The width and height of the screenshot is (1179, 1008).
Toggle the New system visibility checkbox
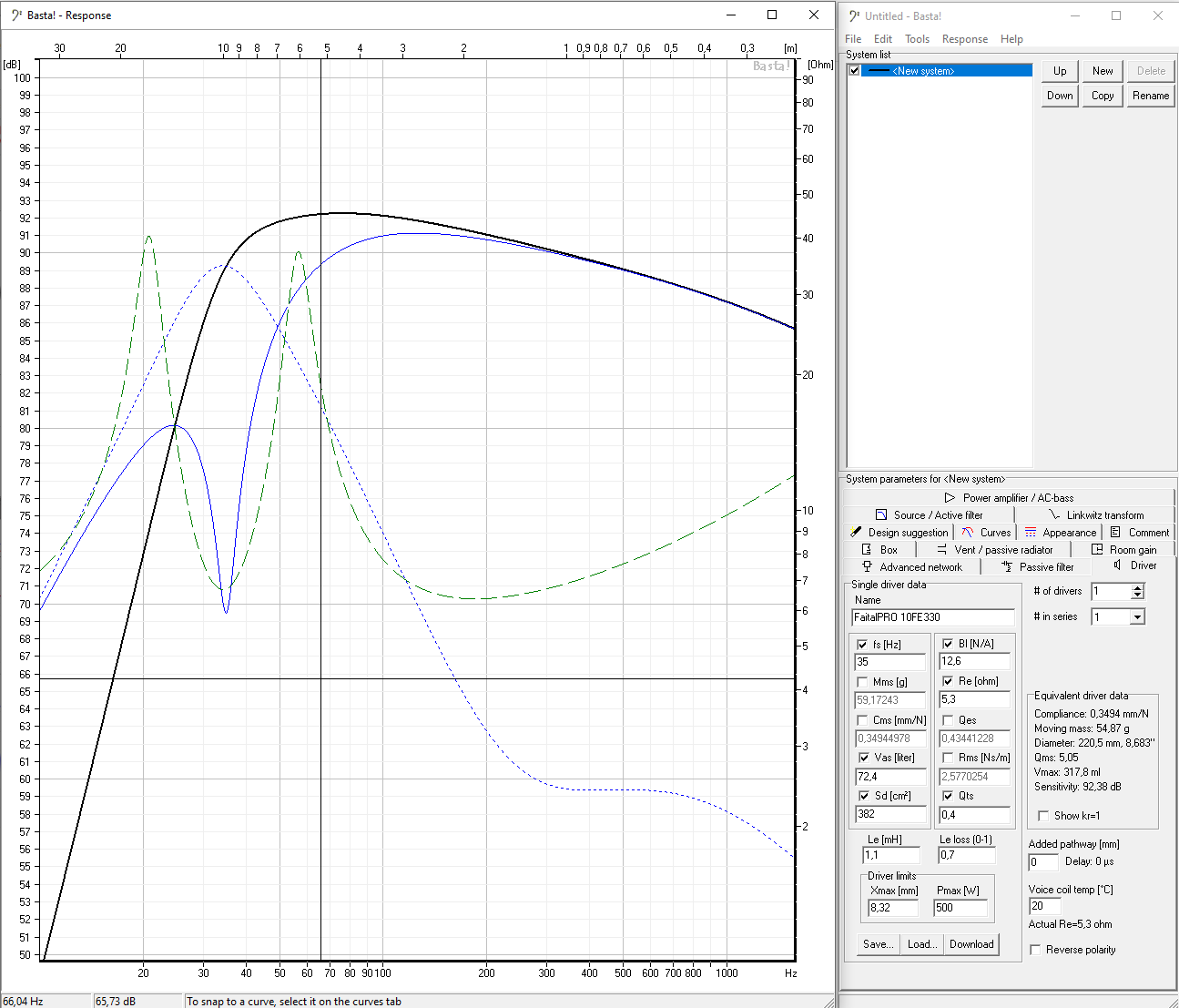click(854, 71)
